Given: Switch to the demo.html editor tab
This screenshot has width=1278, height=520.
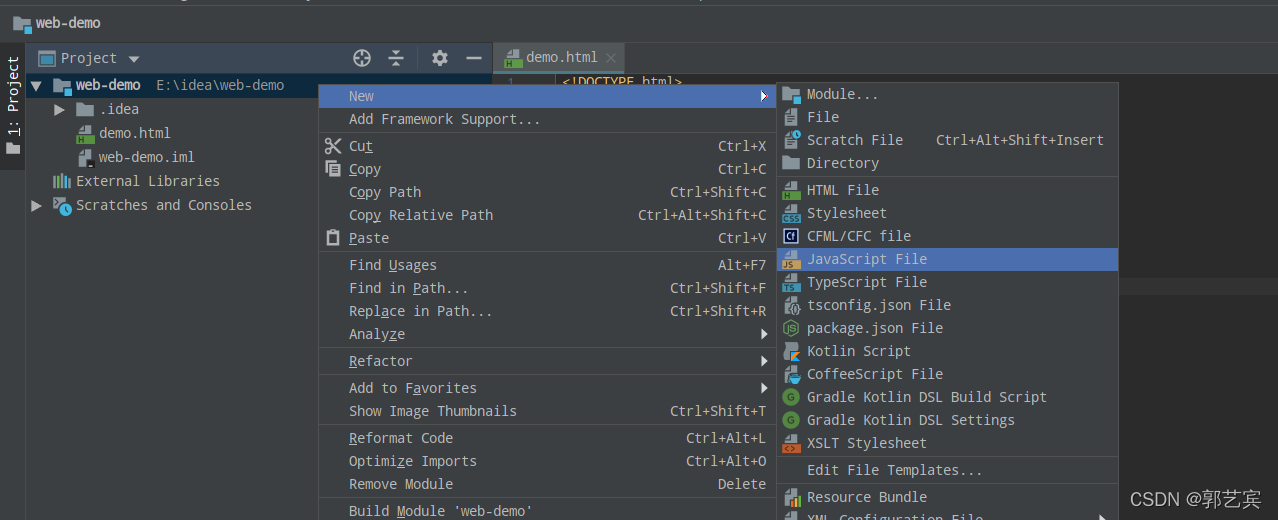Looking at the screenshot, I should click(x=561, y=57).
